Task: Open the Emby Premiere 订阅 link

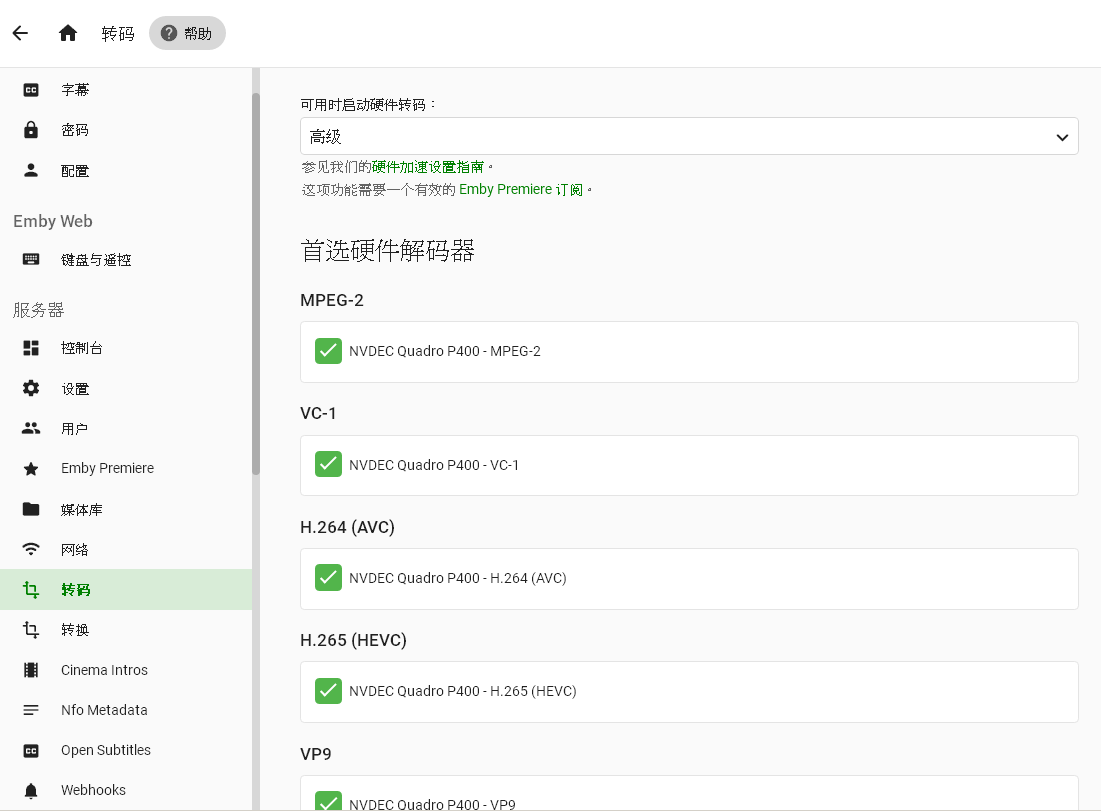Action: 521,190
